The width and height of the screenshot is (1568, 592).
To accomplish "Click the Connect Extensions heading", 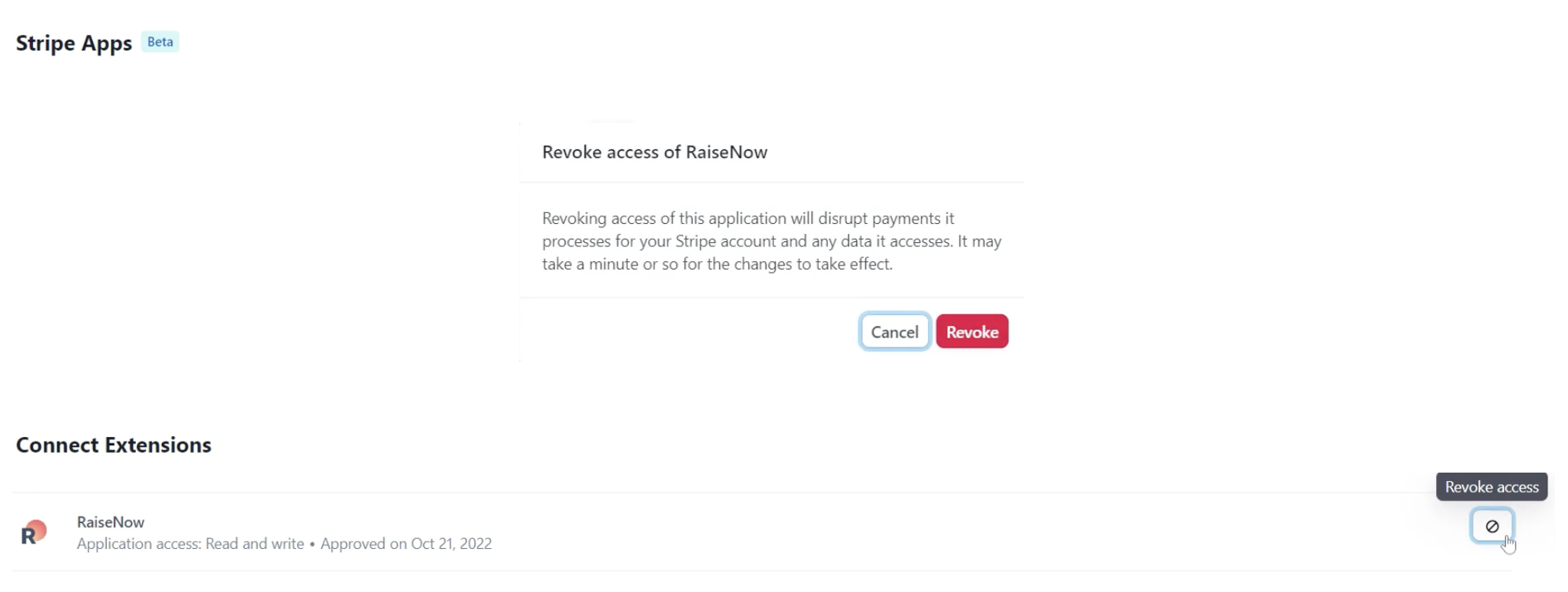I will 114,445.
